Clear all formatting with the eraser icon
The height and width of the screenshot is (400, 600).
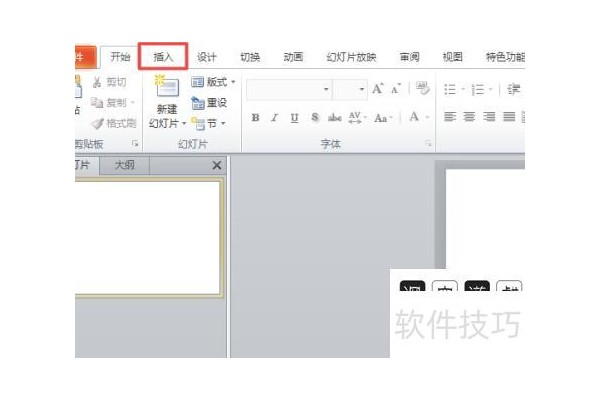422,88
